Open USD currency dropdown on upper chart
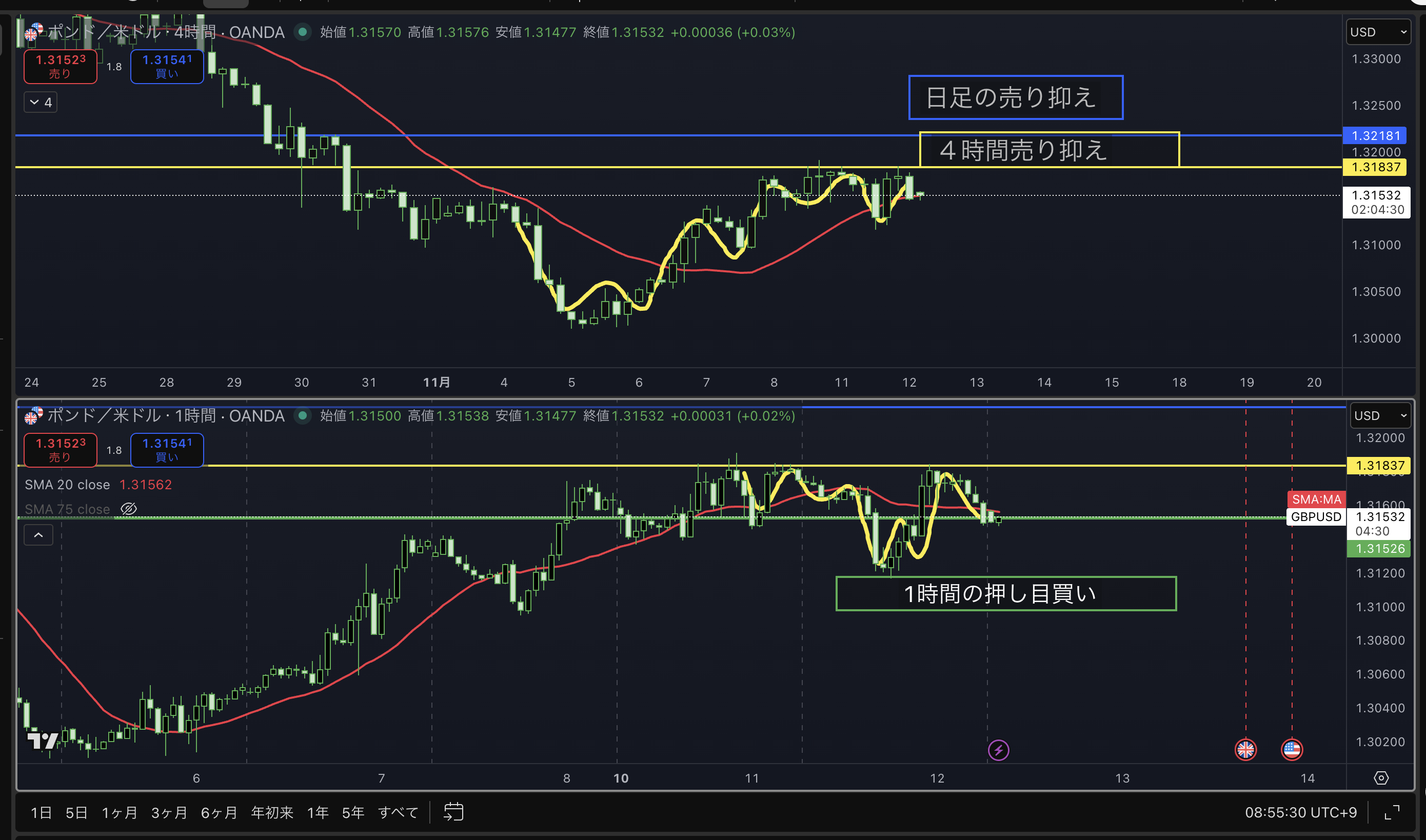Image resolution: width=1426 pixels, height=840 pixels. click(x=1377, y=32)
